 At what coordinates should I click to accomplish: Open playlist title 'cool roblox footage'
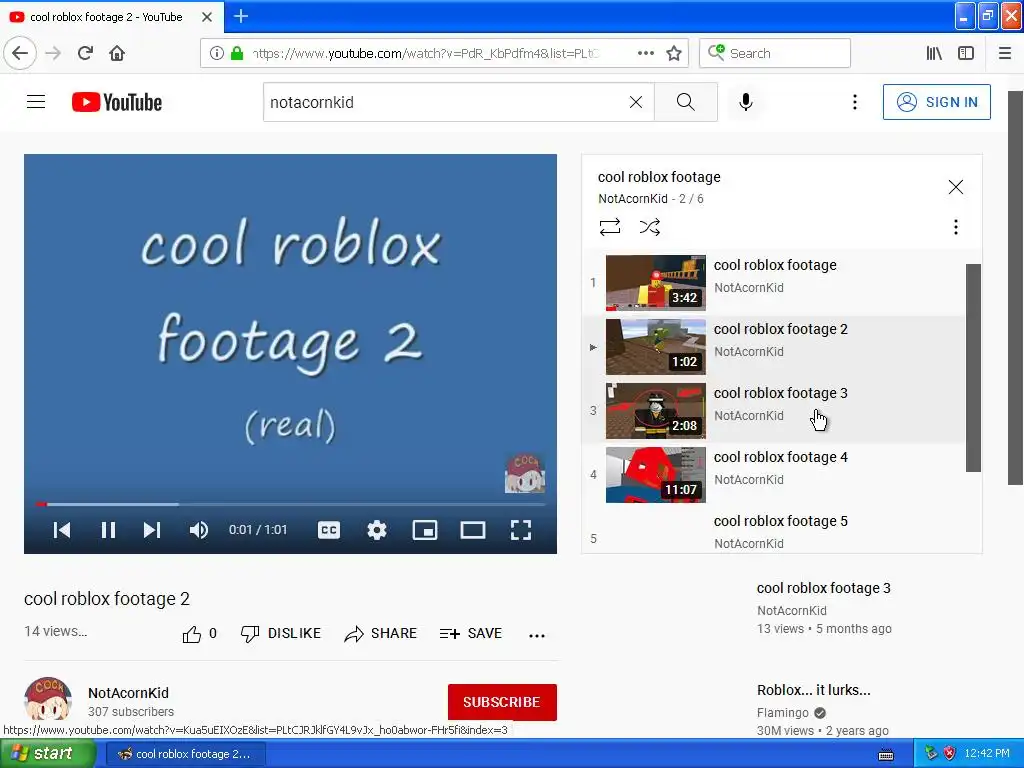(x=659, y=177)
